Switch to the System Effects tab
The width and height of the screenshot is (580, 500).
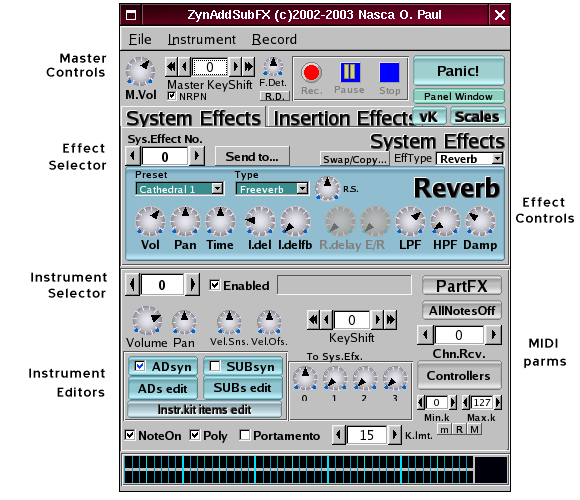pos(193,118)
